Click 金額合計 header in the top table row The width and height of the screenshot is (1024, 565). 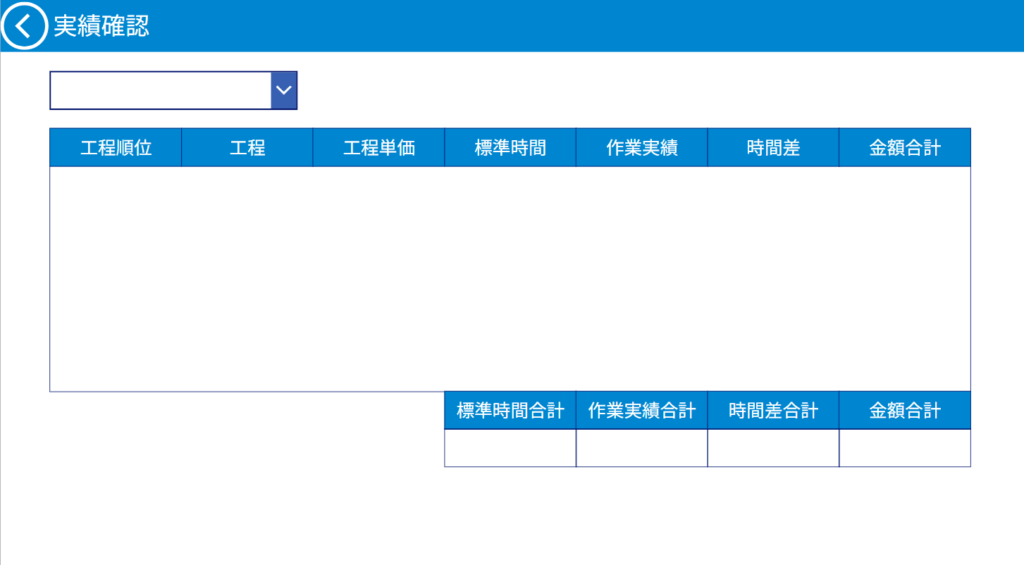click(x=905, y=148)
